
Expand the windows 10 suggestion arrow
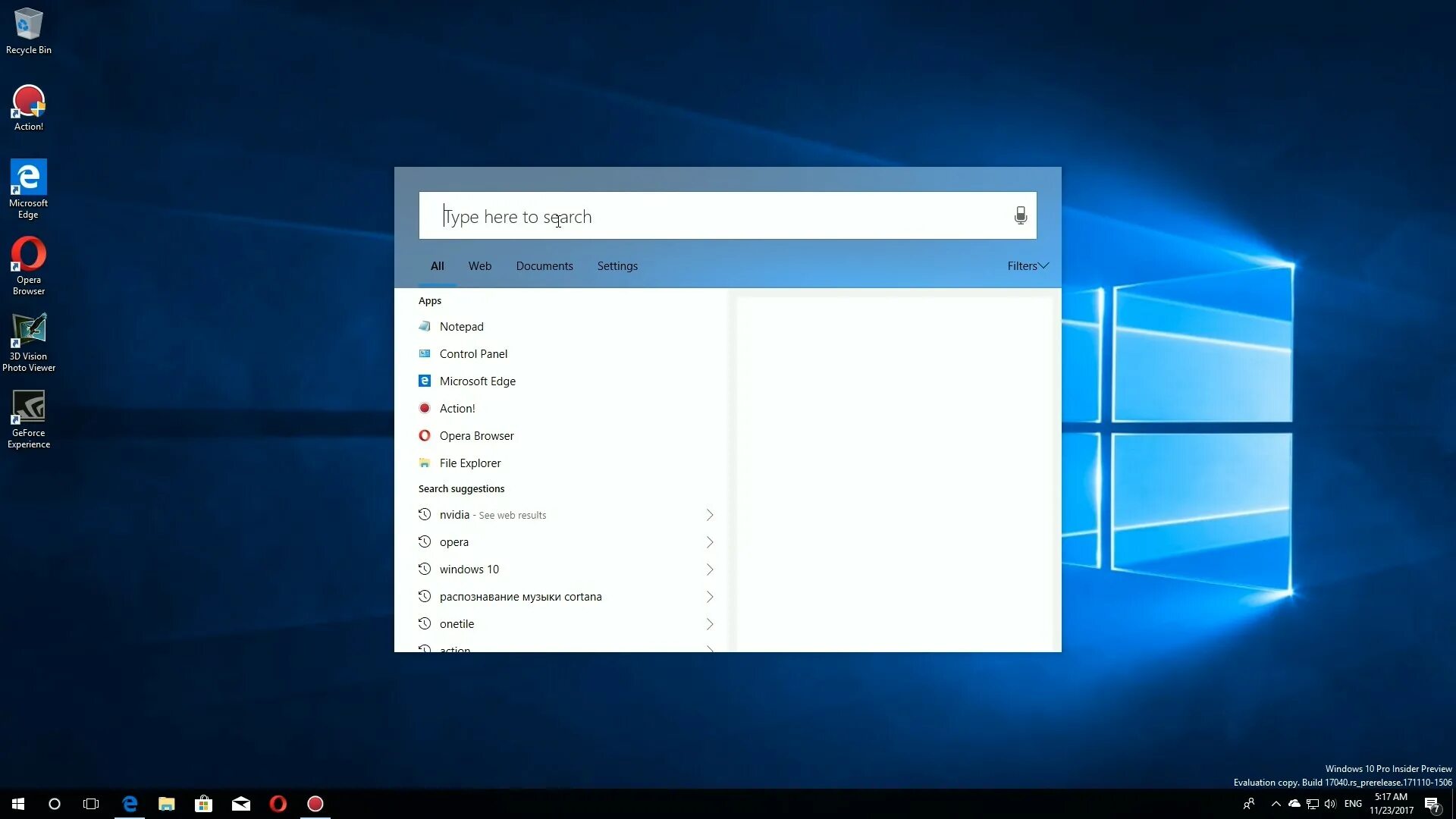(710, 570)
